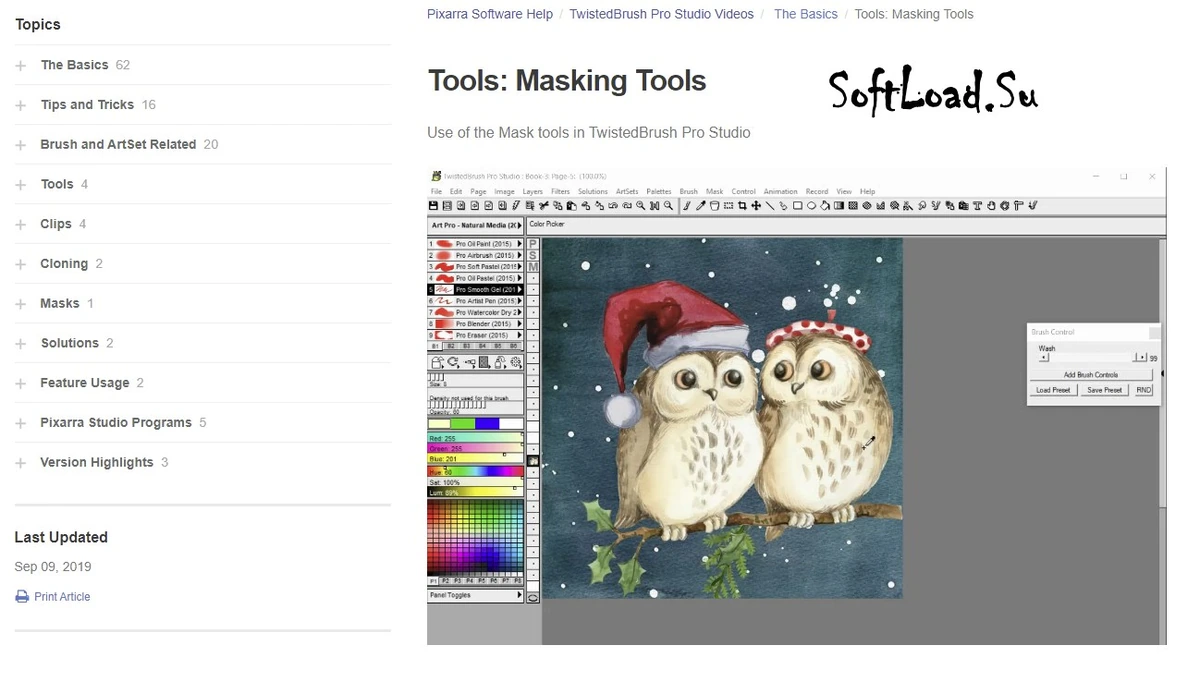Select the brush tool icon in toolbar
The image size is (1200, 682).
pos(687,205)
